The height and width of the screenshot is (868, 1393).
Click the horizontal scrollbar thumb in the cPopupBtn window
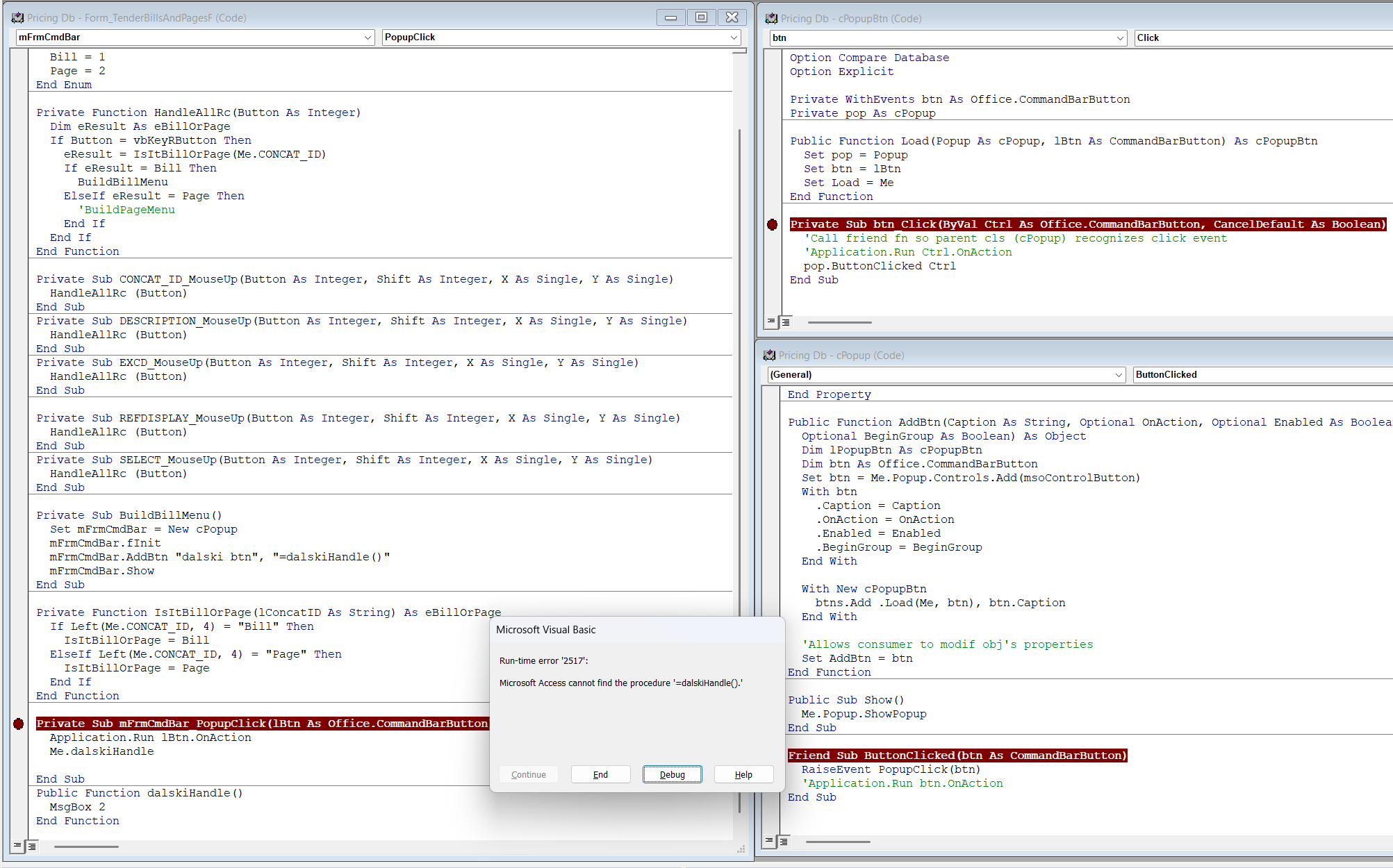pos(839,322)
